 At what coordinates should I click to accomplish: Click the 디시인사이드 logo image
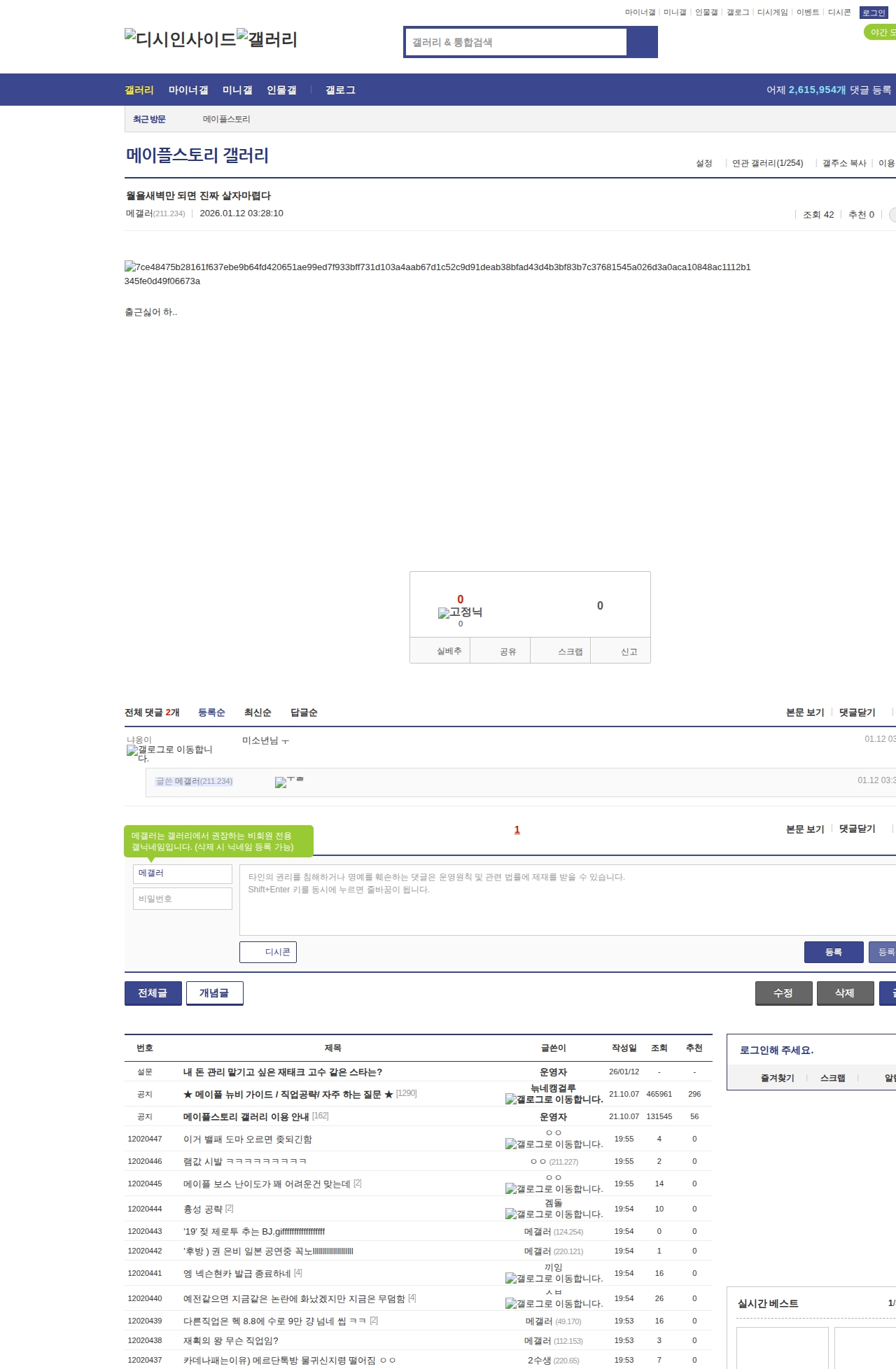coord(180,39)
